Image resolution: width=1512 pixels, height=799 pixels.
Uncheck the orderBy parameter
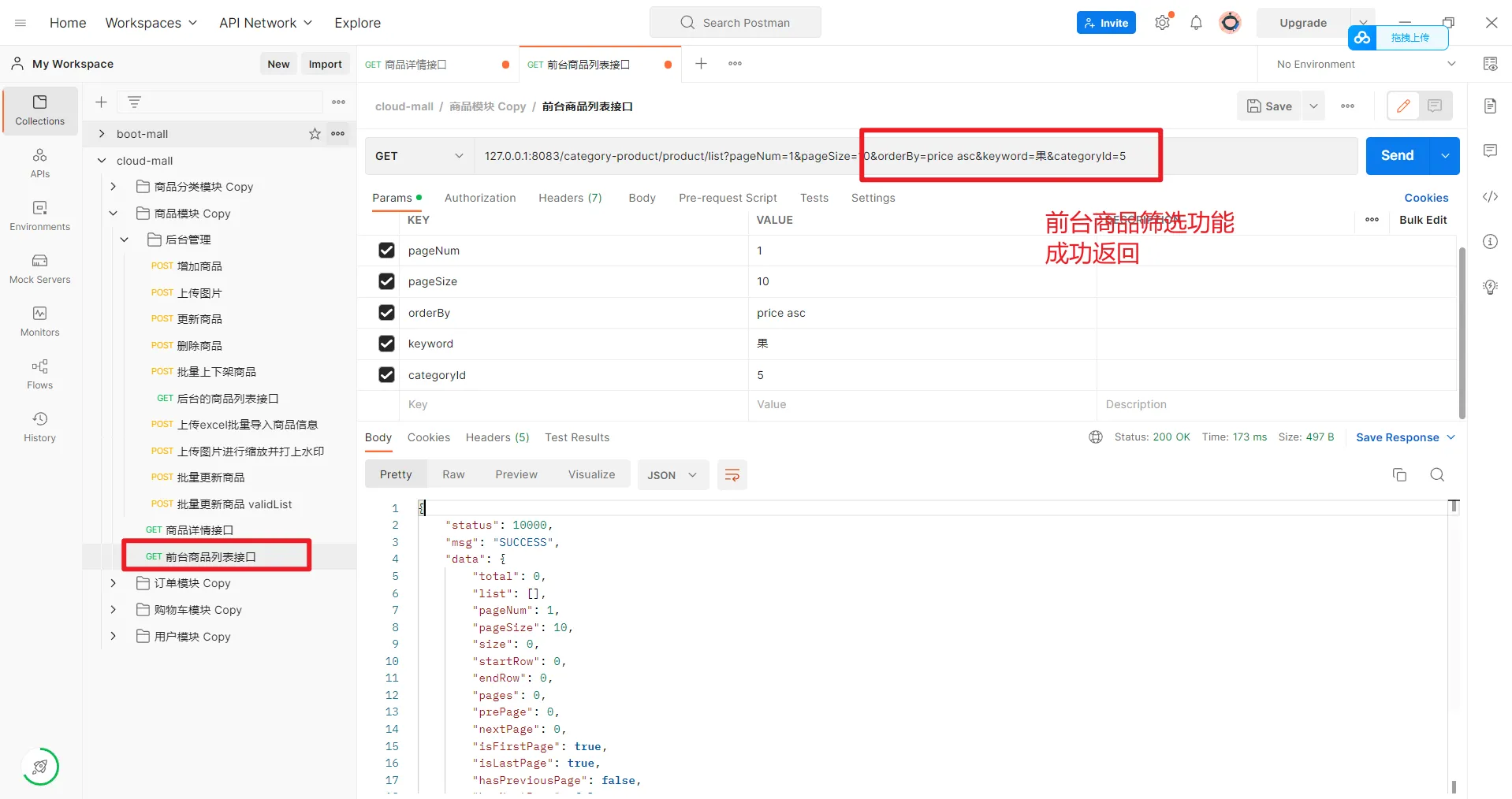[x=386, y=313]
